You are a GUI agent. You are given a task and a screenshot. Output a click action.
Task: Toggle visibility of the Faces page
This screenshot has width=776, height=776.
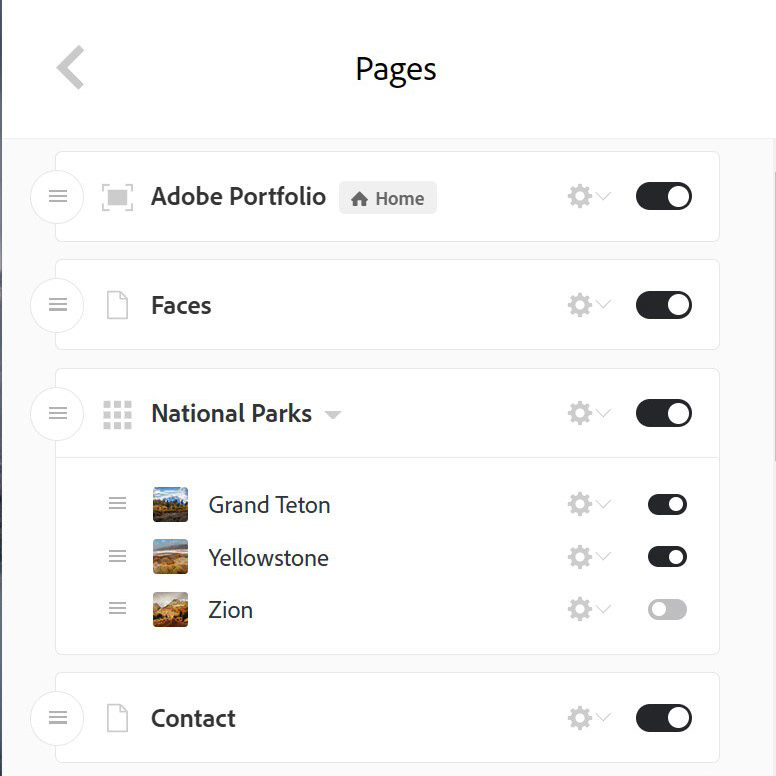[664, 305]
